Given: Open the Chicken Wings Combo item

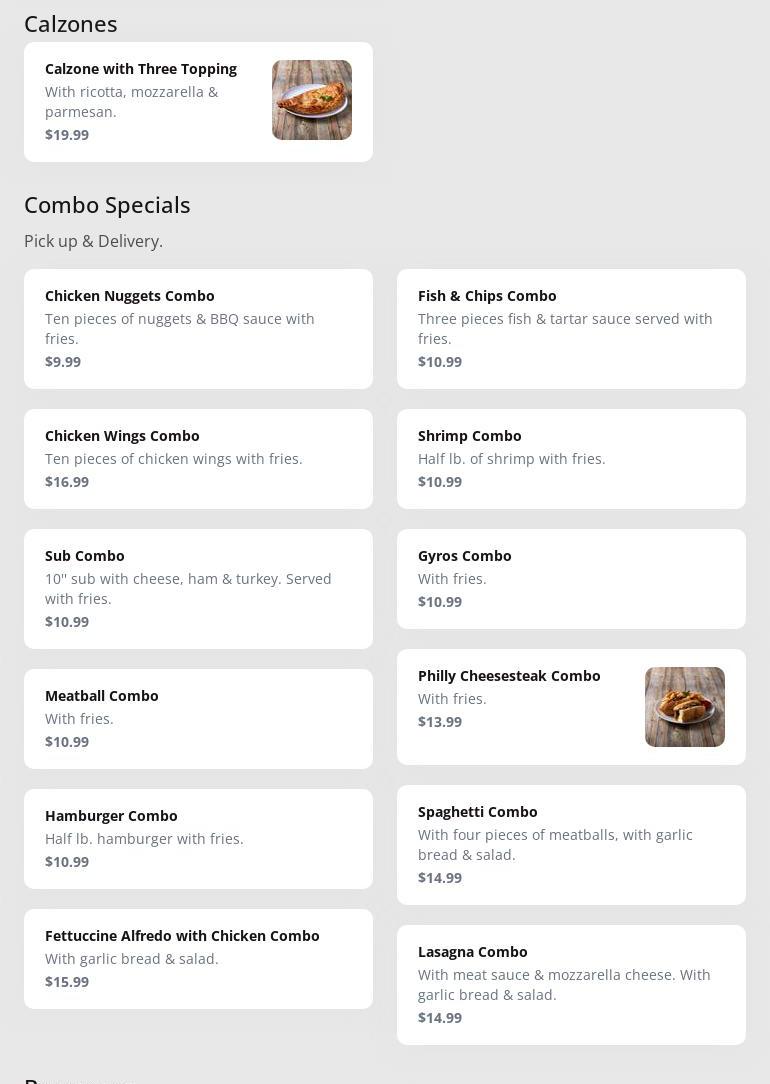Looking at the screenshot, I should click(198, 459).
